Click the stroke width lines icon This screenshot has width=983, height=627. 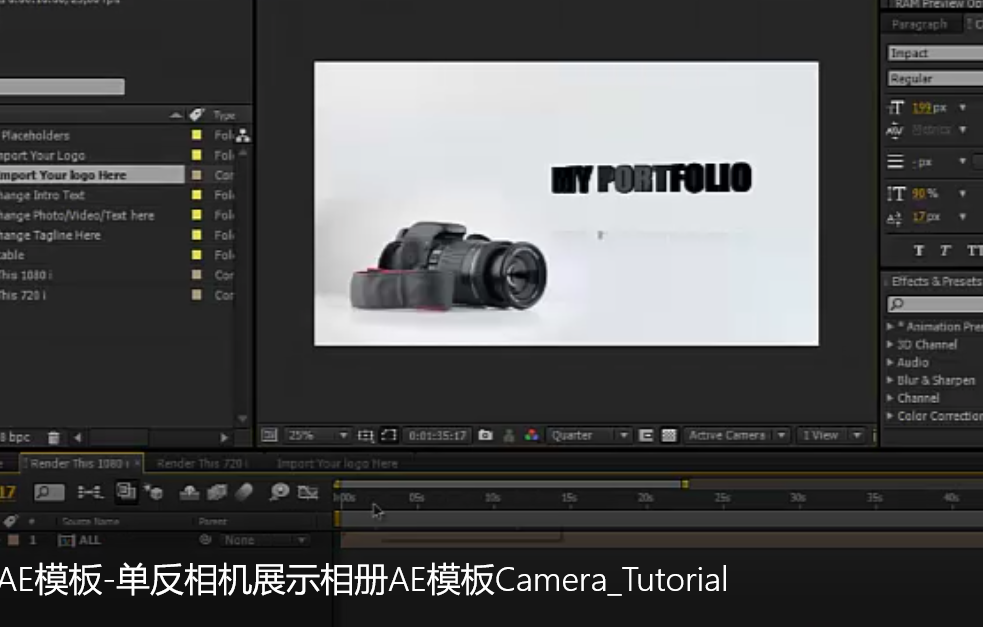pyautogui.click(x=895, y=162)
